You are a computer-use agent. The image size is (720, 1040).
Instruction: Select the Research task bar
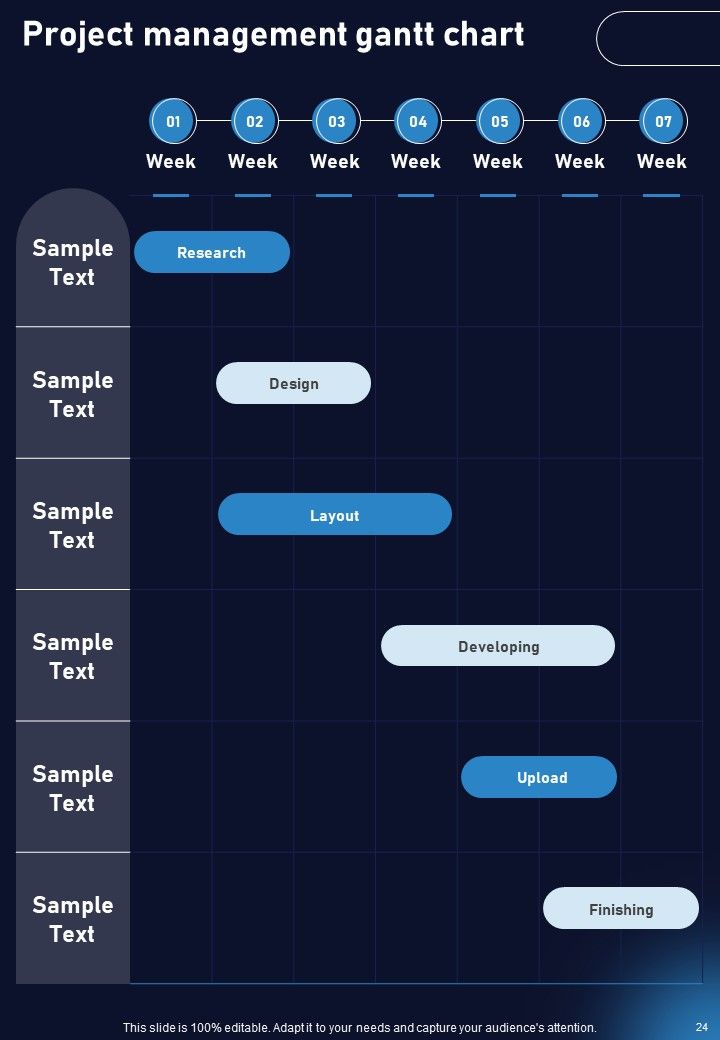[x=212, y=252]
